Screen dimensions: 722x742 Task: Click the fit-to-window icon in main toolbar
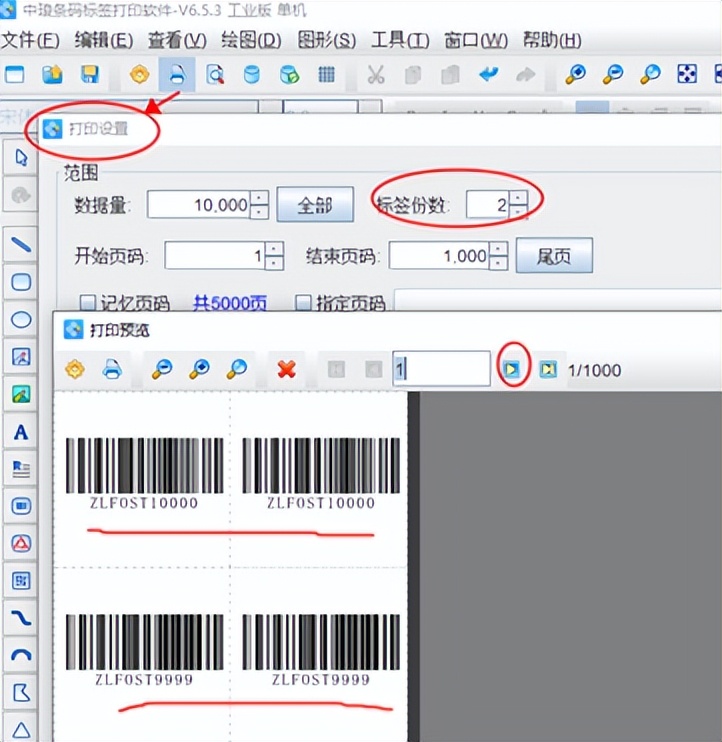coord(687,74)
